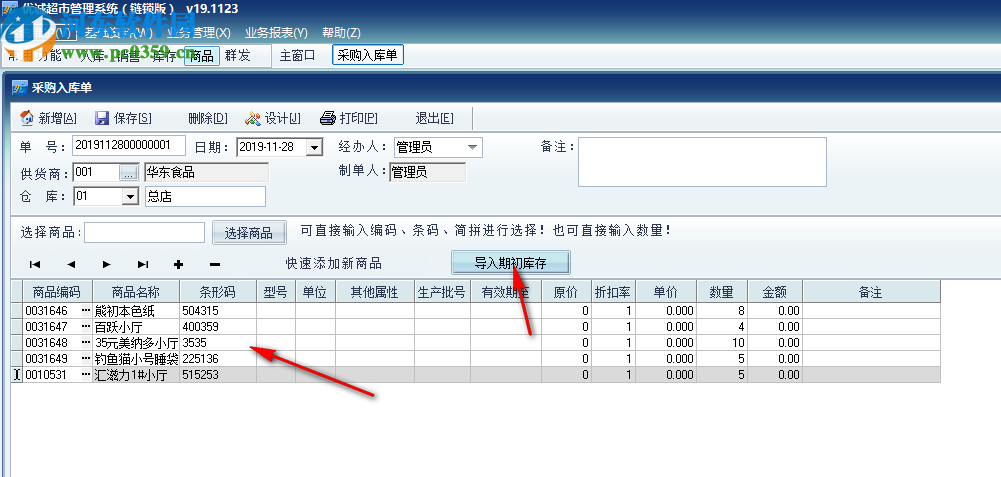Expand the 经办人 dropdown
The width and height of the screenshot is (1001, 477).
(472, 148)
